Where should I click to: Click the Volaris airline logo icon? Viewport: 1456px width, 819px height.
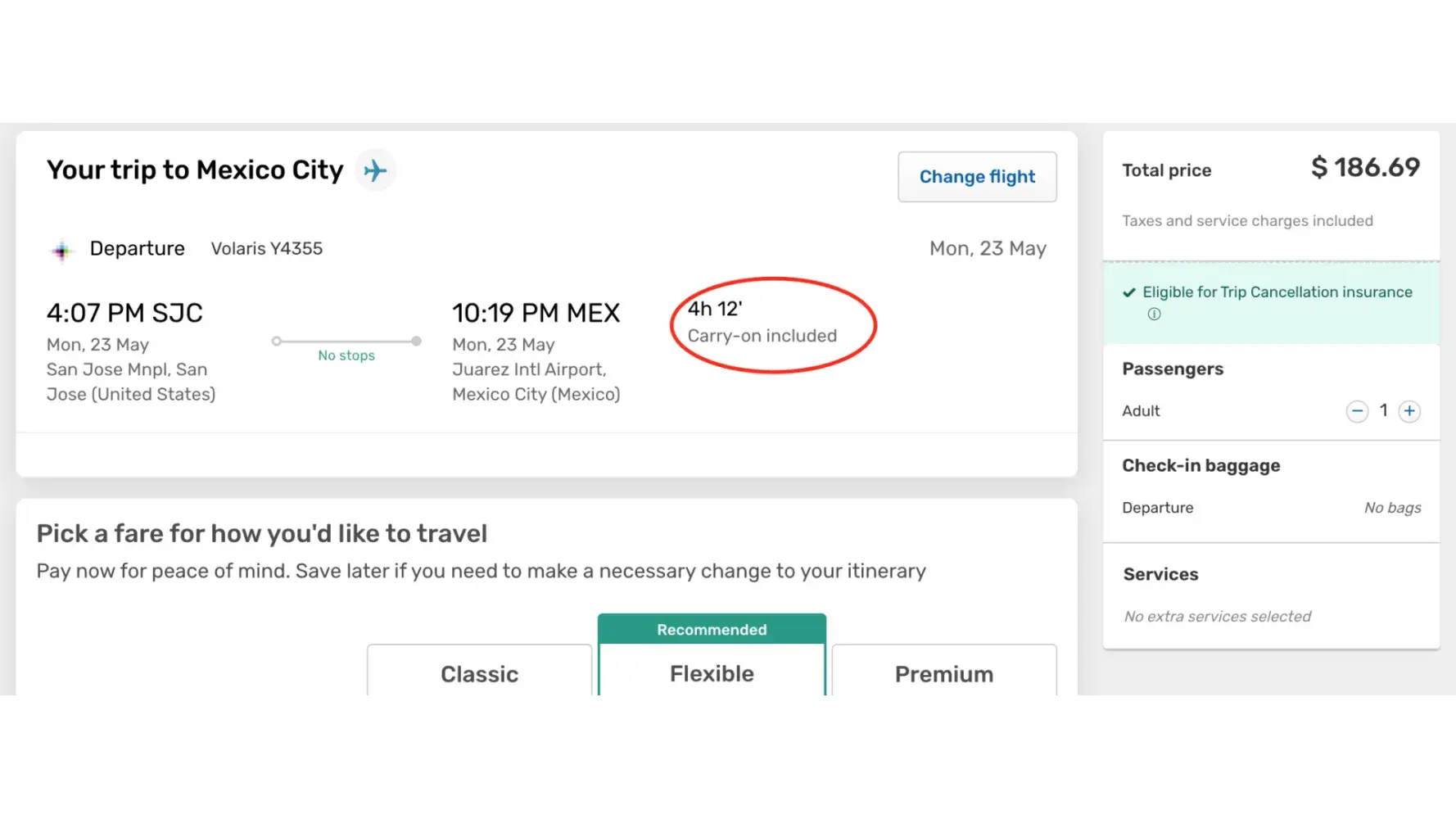62,251
